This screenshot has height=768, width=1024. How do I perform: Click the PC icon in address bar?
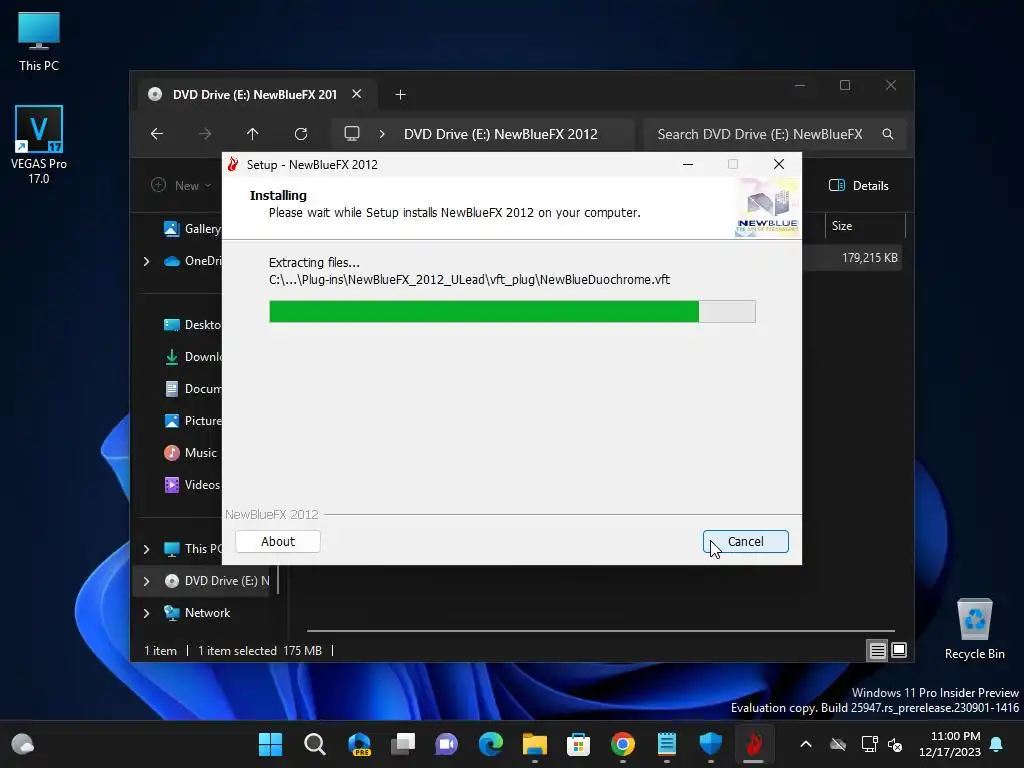[x=352, y=134]
